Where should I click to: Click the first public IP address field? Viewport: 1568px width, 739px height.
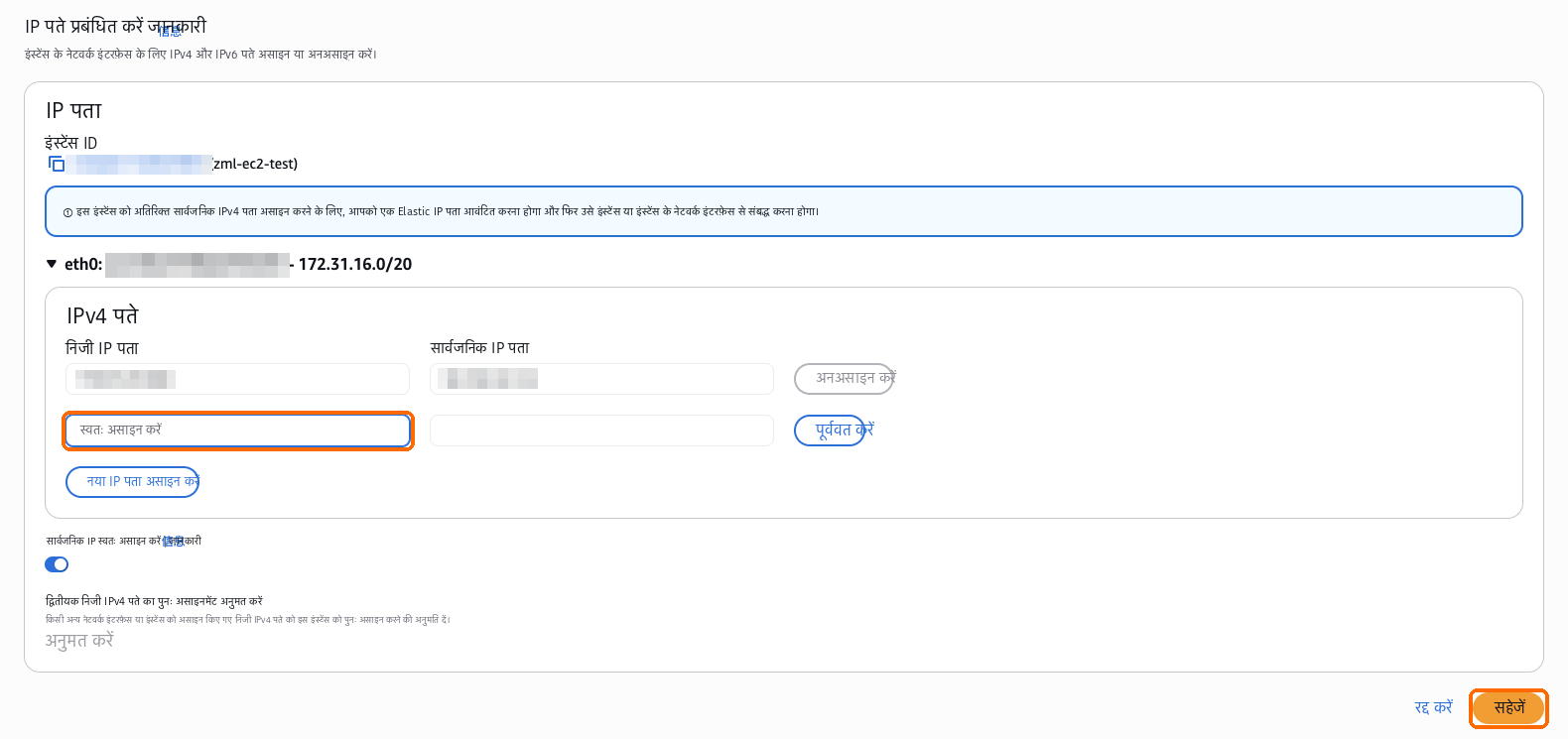click(601, 379)
